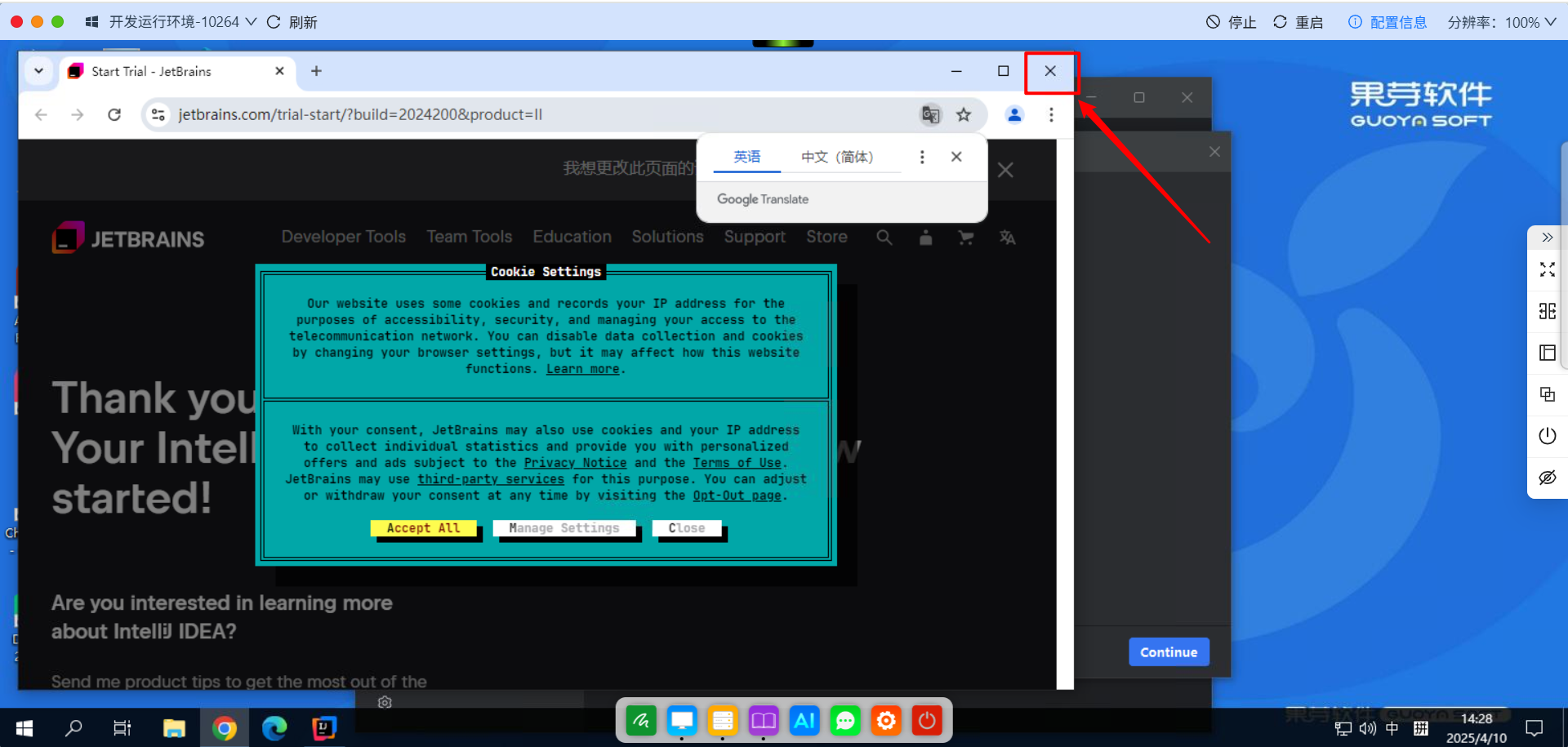Click the layout panel icon in right sidebar

click(1548, 353)
